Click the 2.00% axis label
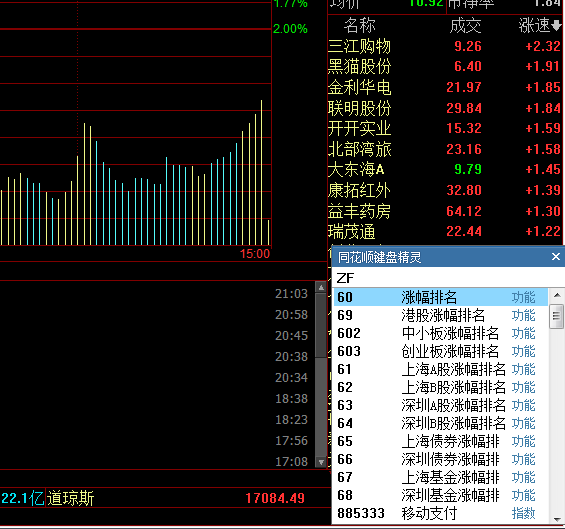 coord(290,29)
